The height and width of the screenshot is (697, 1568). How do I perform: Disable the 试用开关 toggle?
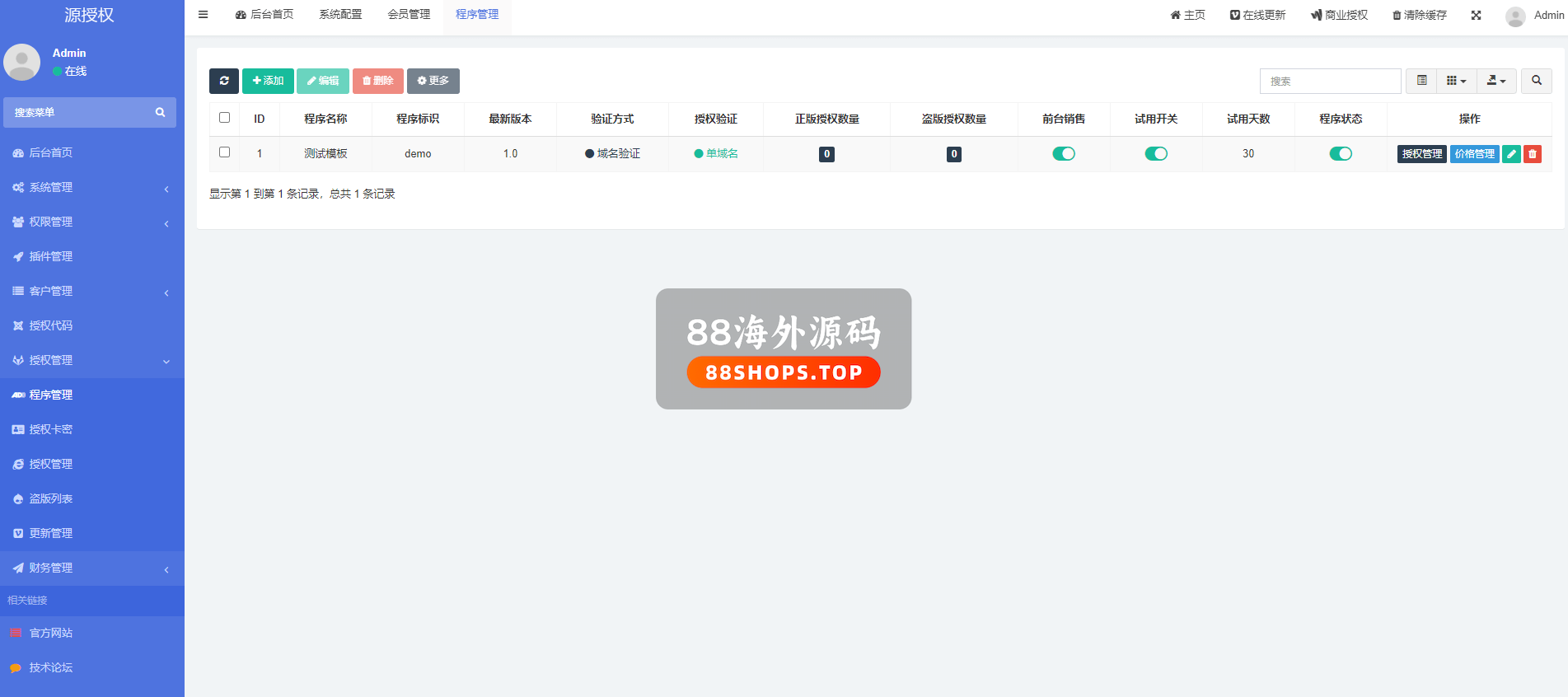(x=1156, y=154)
